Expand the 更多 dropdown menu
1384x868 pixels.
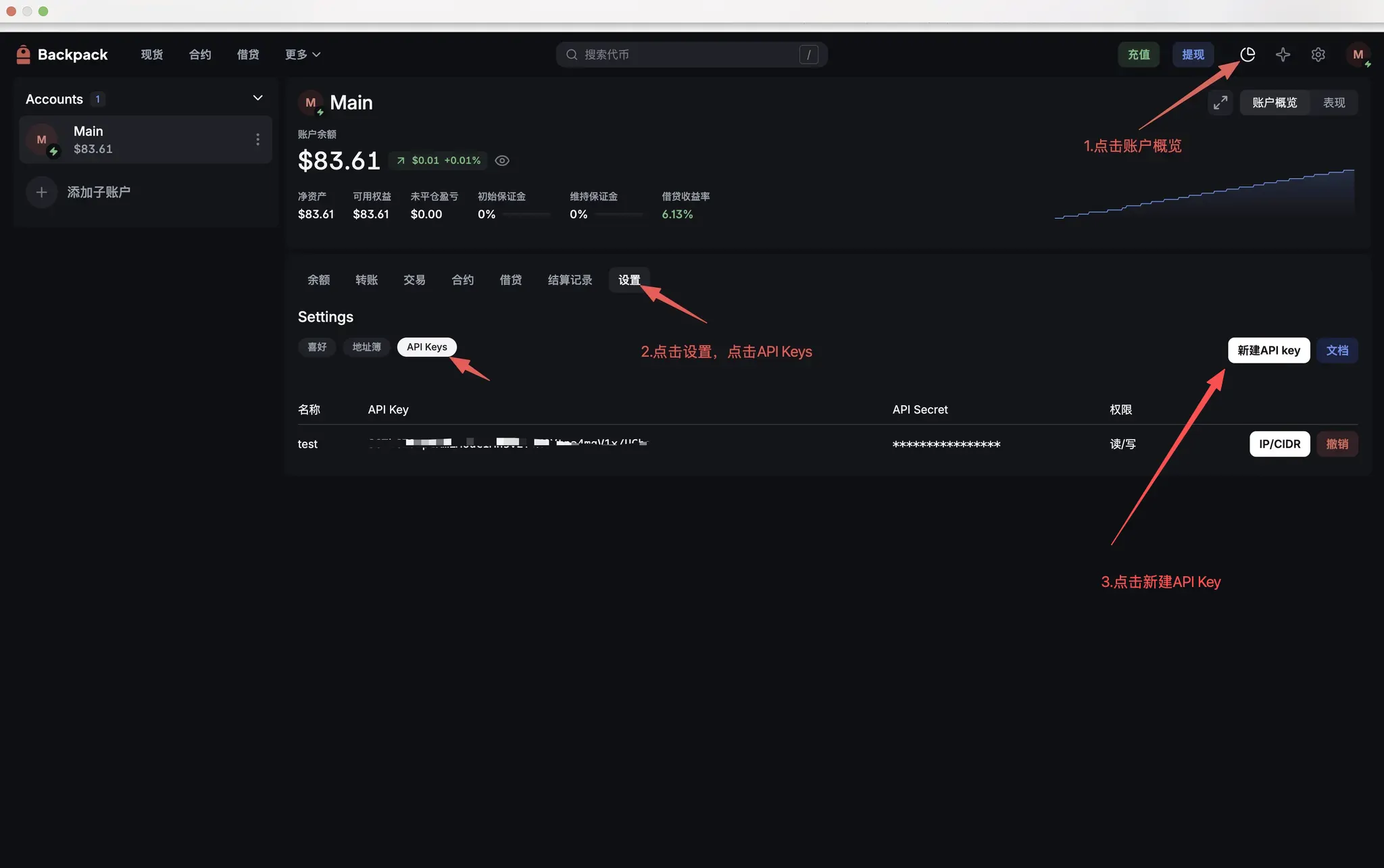pos(302,55)
